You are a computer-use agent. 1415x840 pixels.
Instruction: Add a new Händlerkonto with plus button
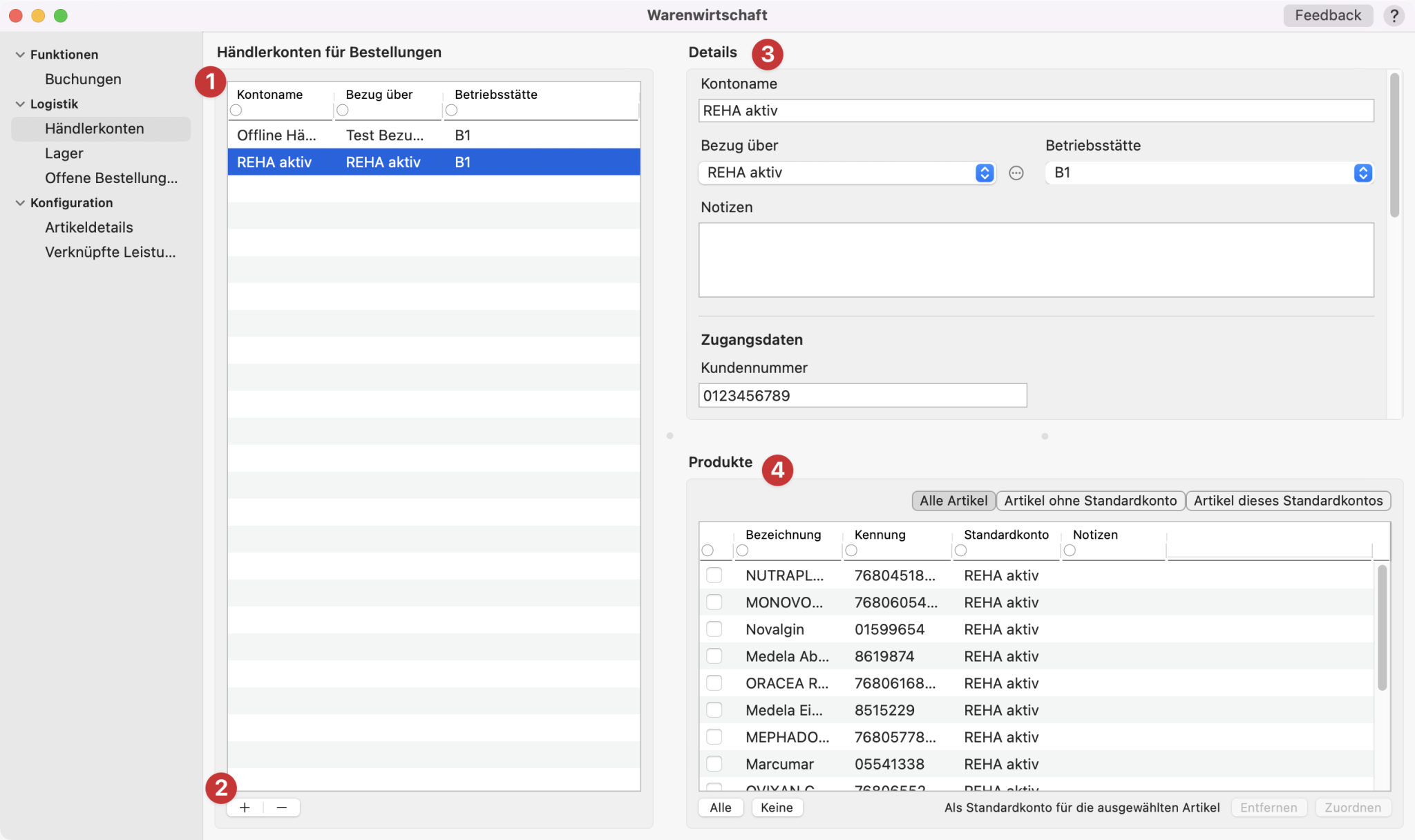pos(245,807)
